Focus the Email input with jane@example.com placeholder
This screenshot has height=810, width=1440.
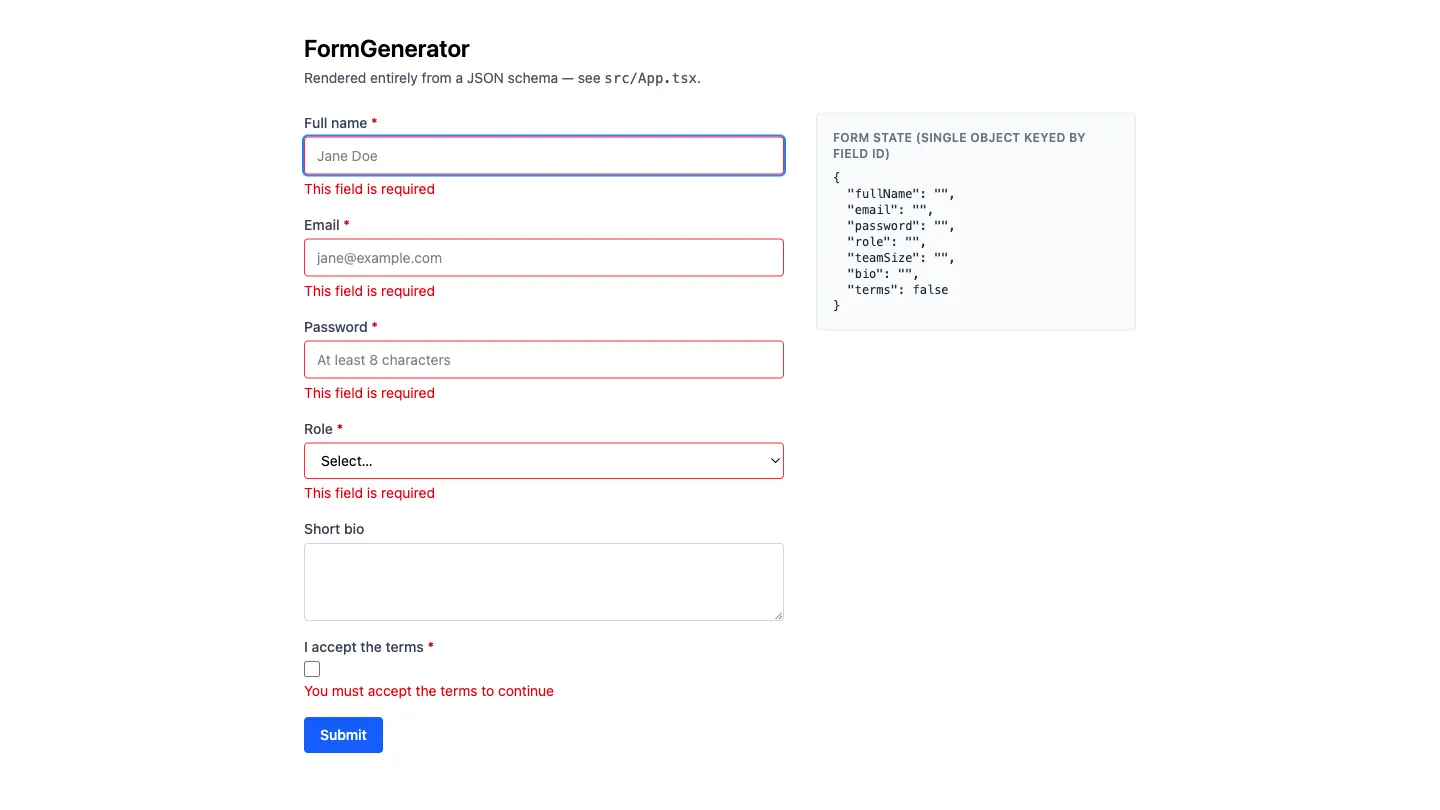544,258
